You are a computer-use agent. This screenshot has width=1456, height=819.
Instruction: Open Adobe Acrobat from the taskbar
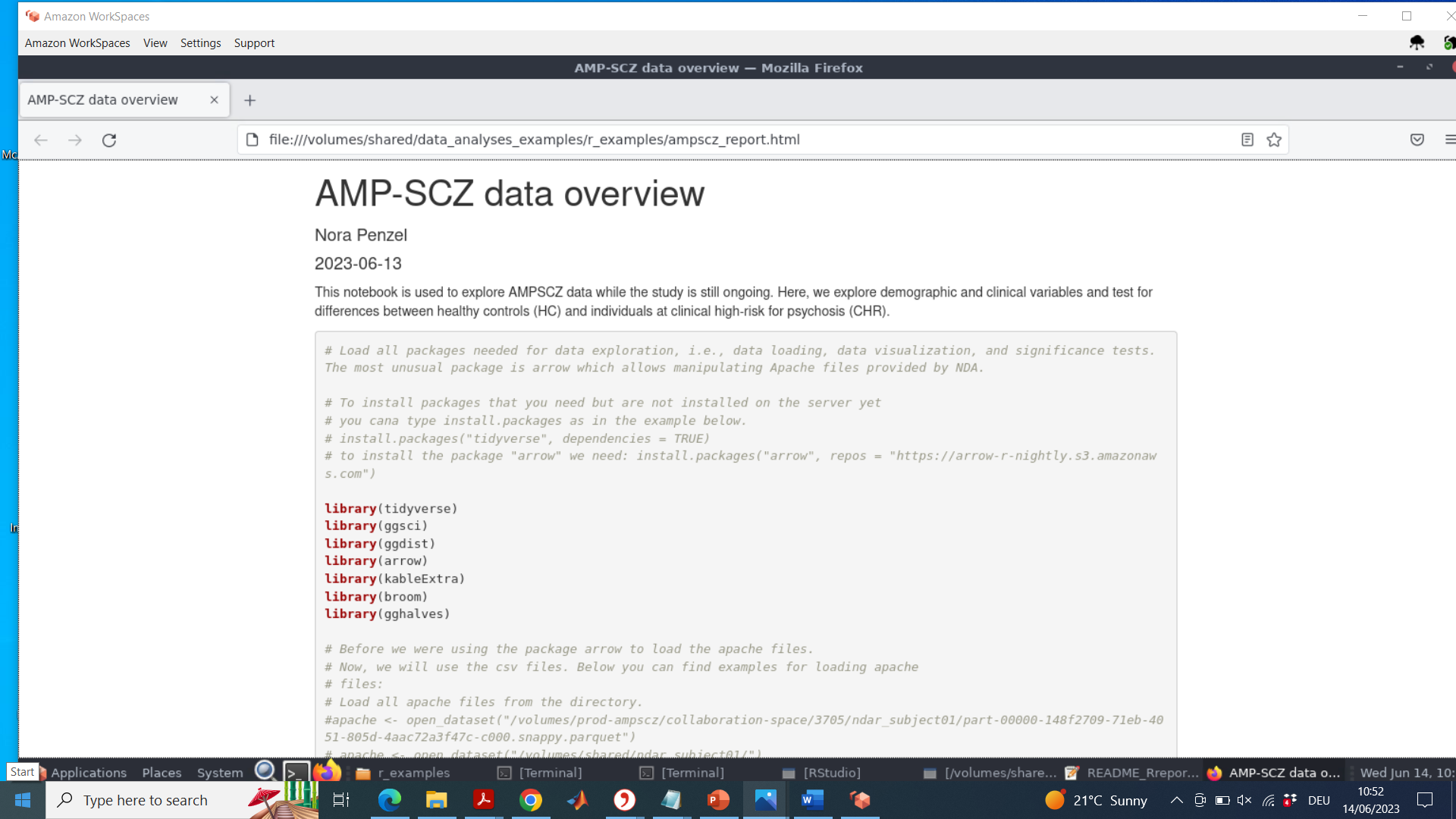click(483, 800)
